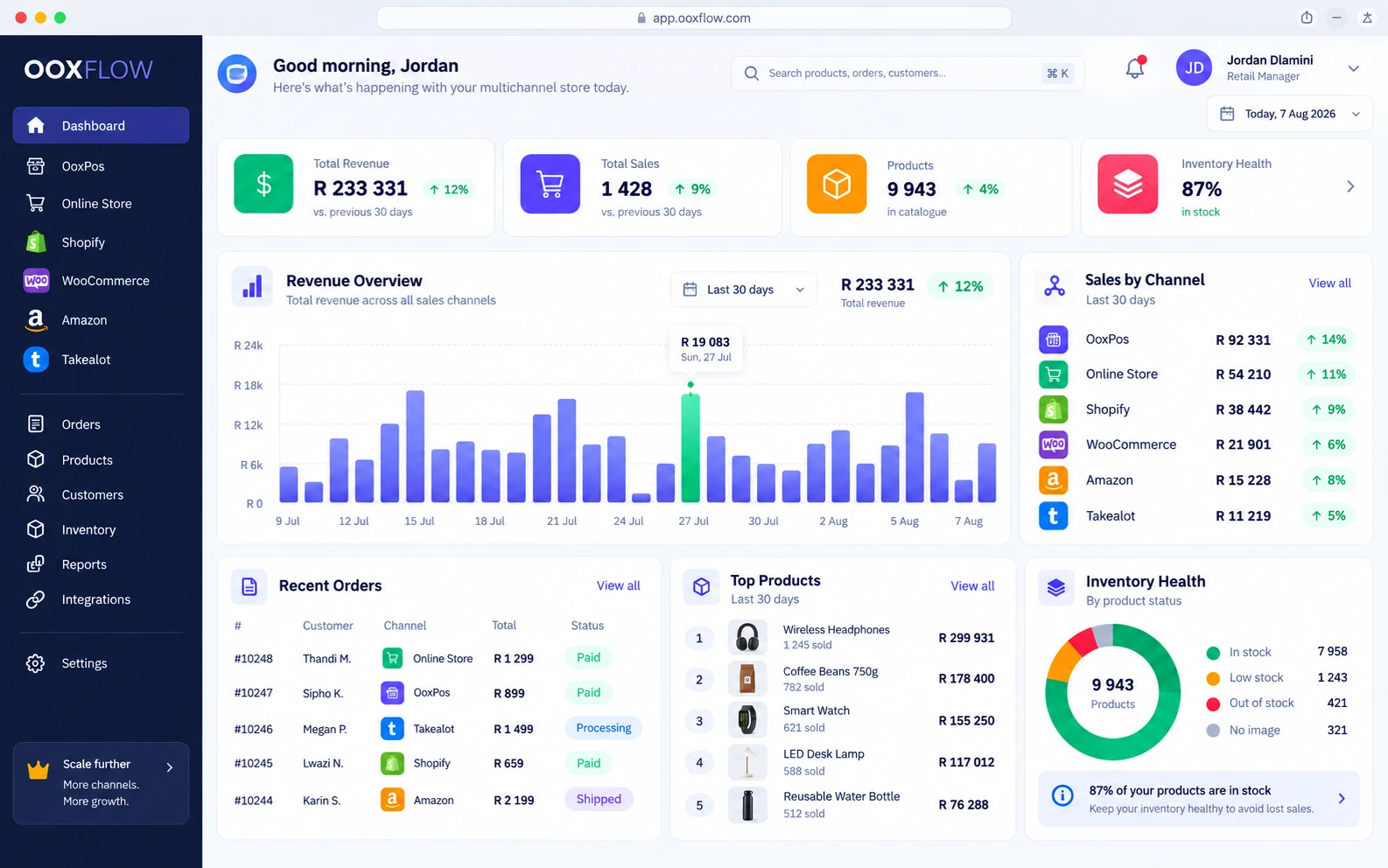Click the highlighted green 27 Jul revenue bar

coord(690,447)
